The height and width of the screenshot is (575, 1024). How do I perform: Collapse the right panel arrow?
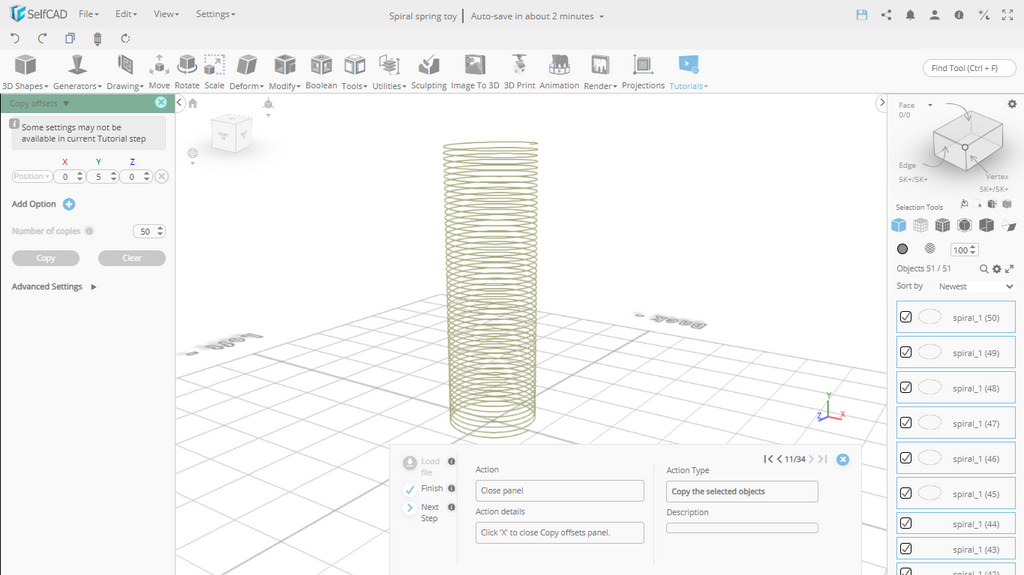click(x=882, y=103)
